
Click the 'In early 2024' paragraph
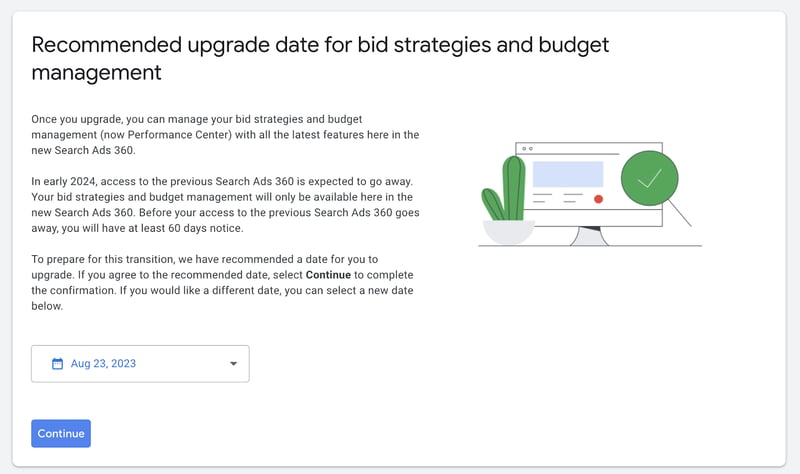point(225,205)
